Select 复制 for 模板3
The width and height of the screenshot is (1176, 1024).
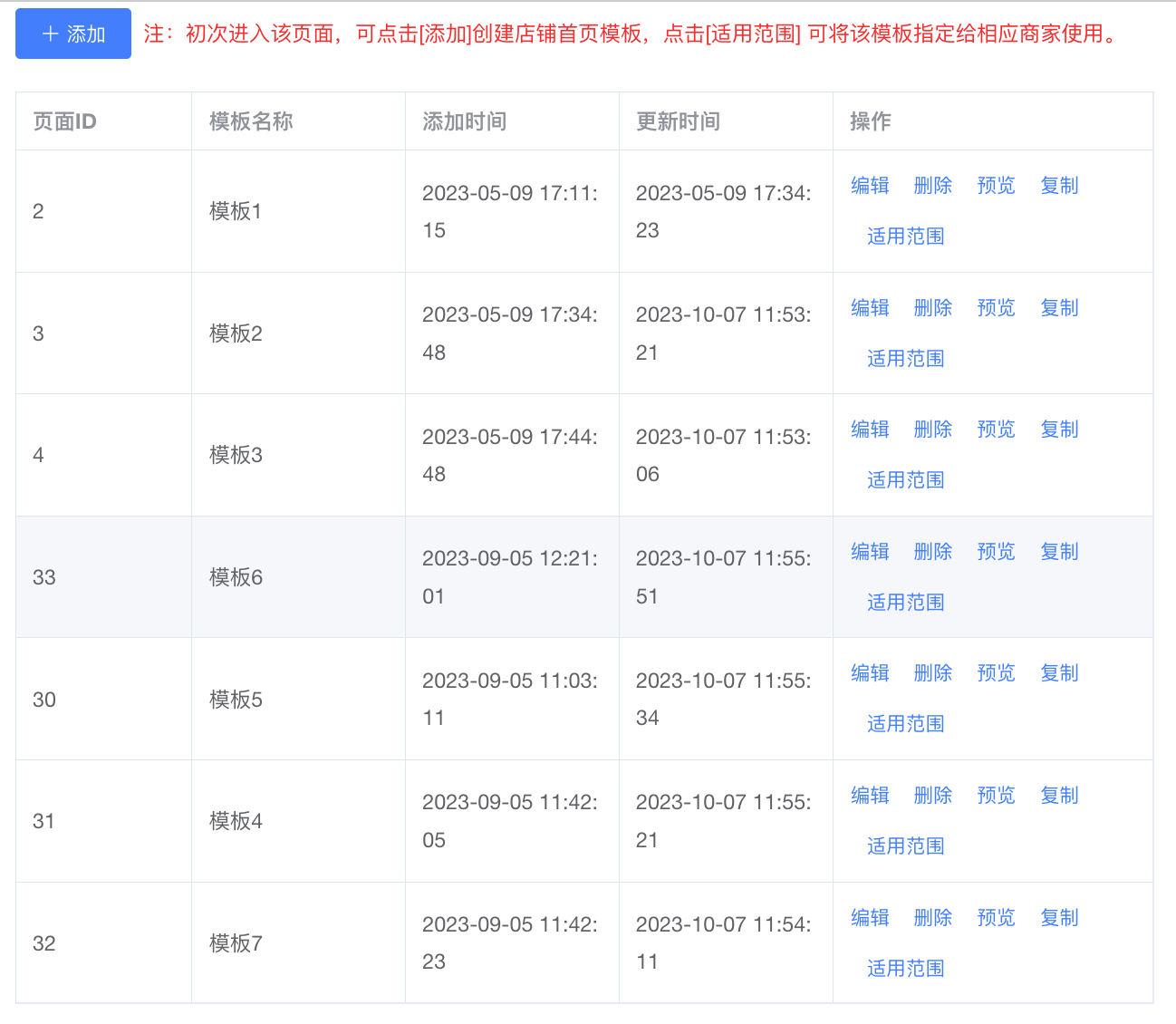1059,430
